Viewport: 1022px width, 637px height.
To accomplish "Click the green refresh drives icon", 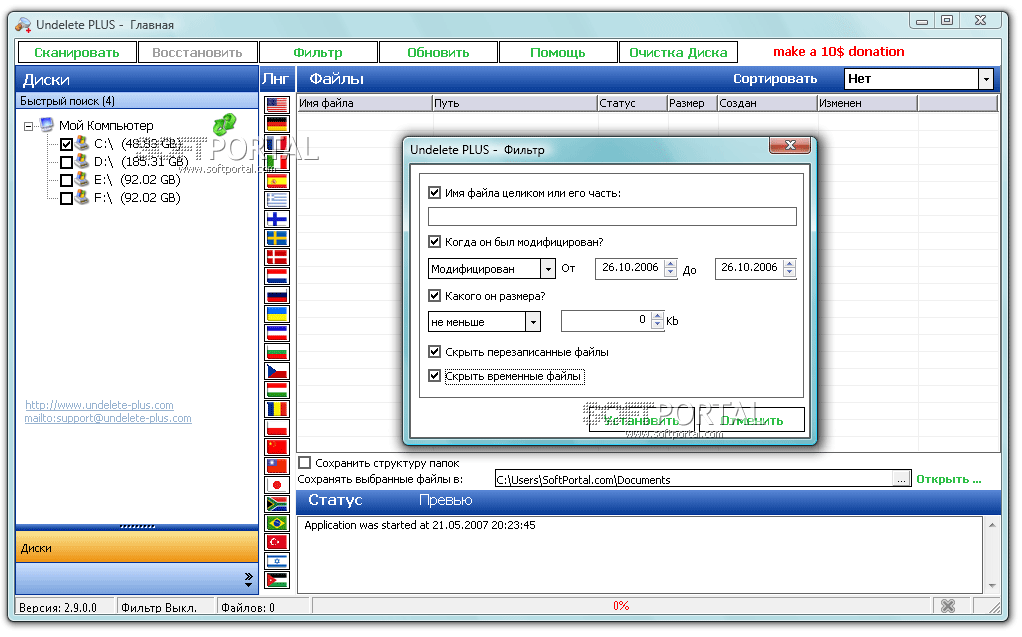I will click(224, 124).
